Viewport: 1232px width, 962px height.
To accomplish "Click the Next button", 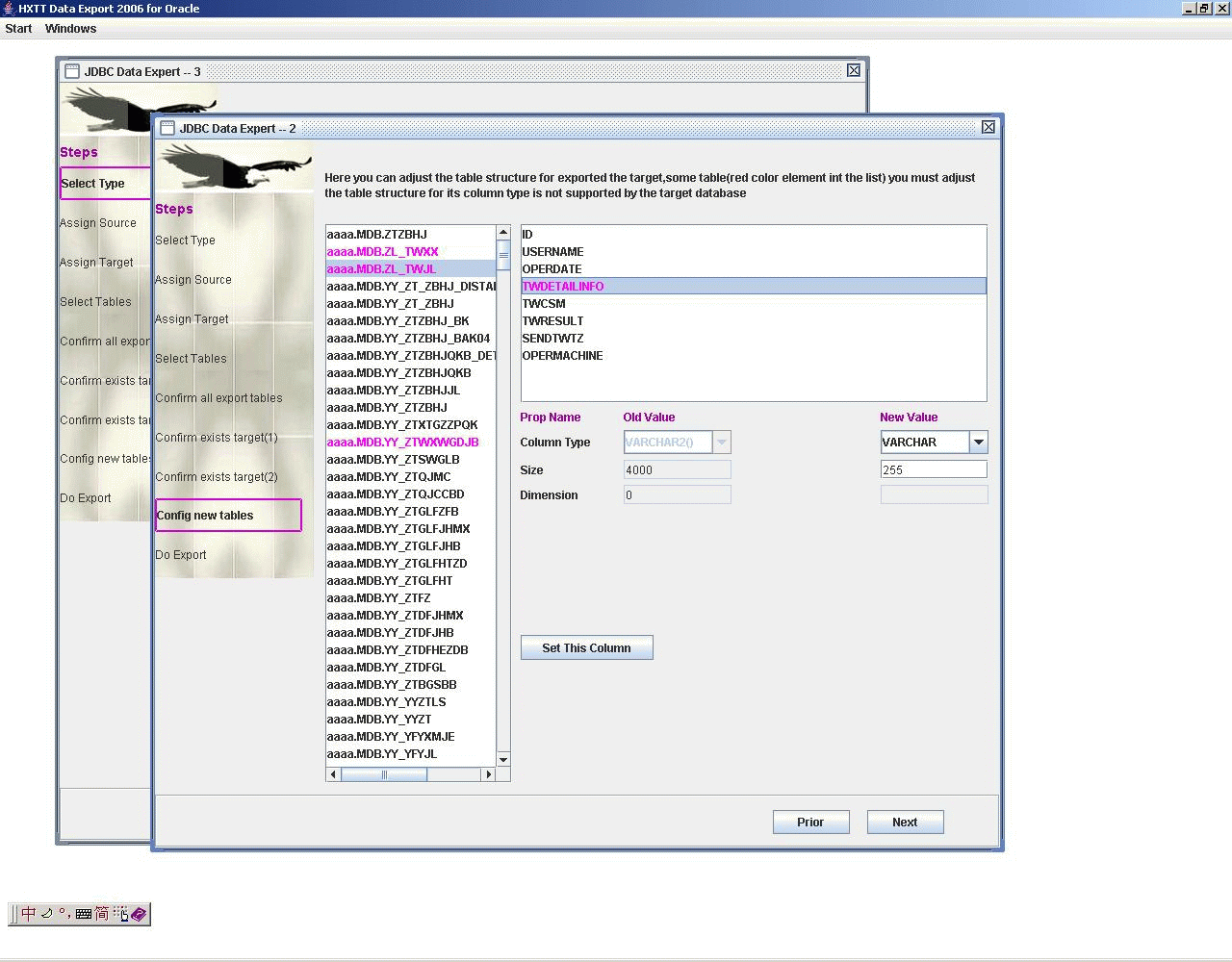I will (904, 822).
